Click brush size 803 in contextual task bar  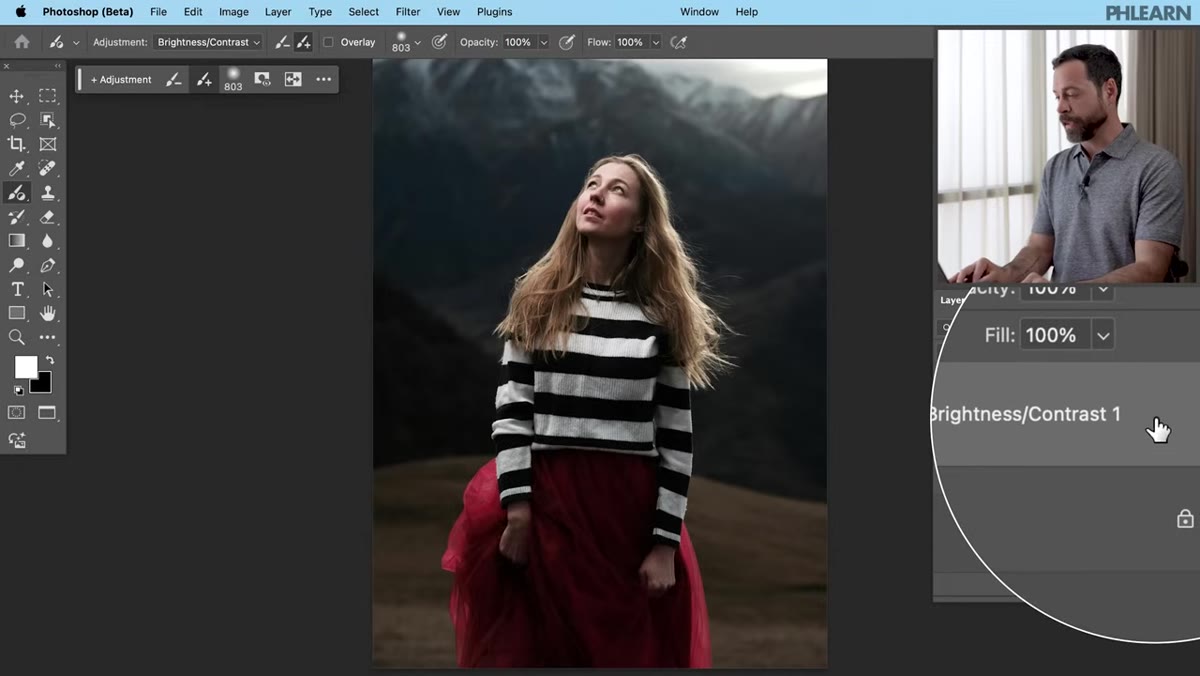click(x=233, y=80)
